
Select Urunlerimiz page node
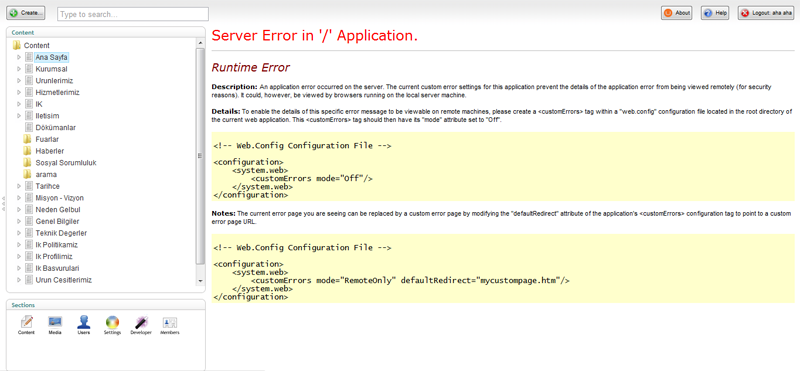[x=54, y=81]
